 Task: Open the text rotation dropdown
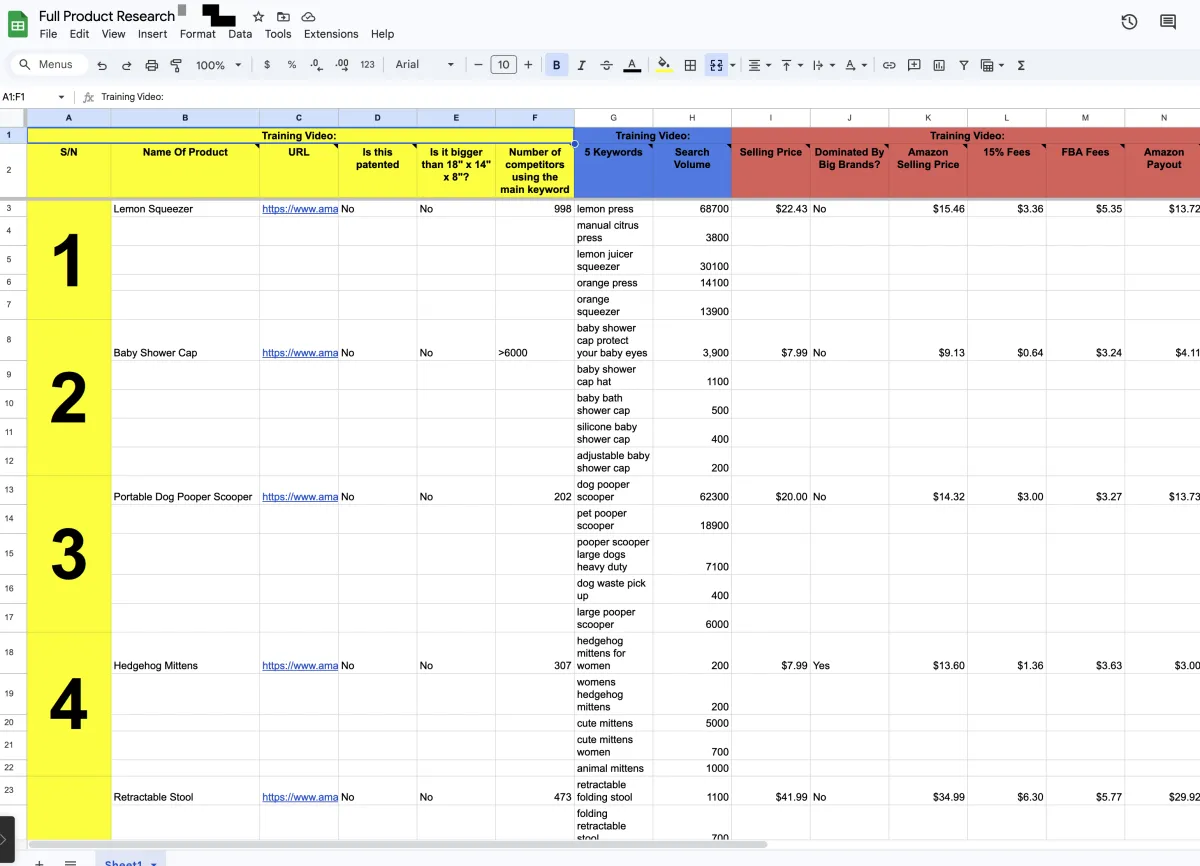coord(856,65)
